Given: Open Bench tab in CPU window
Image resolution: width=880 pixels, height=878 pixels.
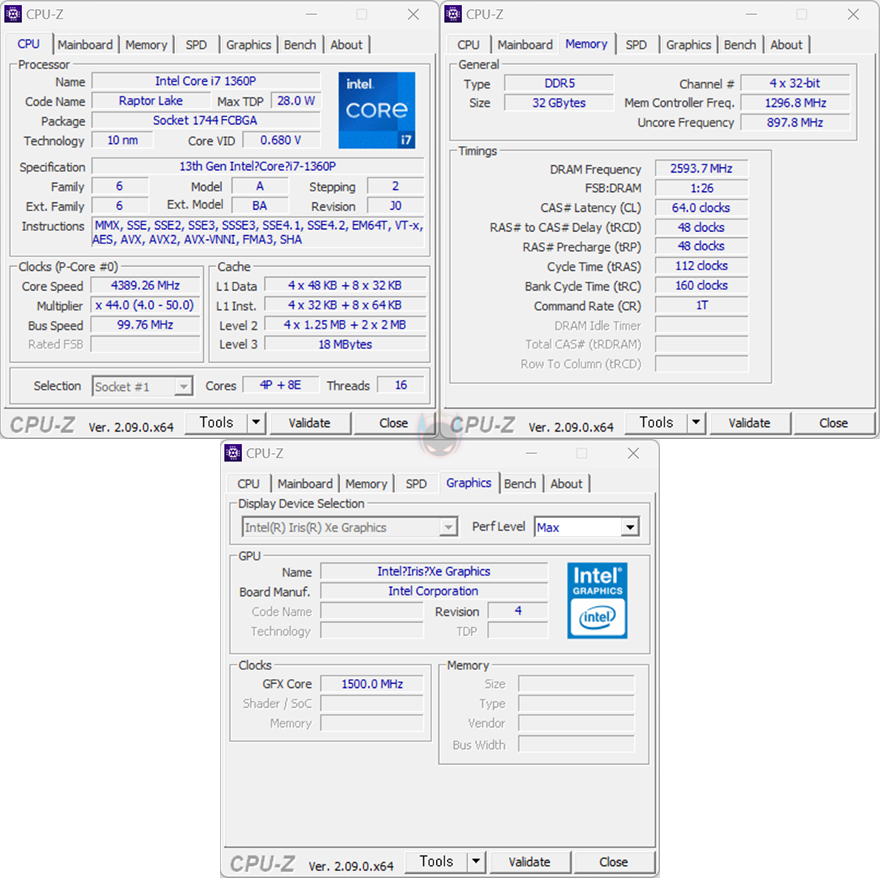Looking at the screenshot, I should pos(300,45).
